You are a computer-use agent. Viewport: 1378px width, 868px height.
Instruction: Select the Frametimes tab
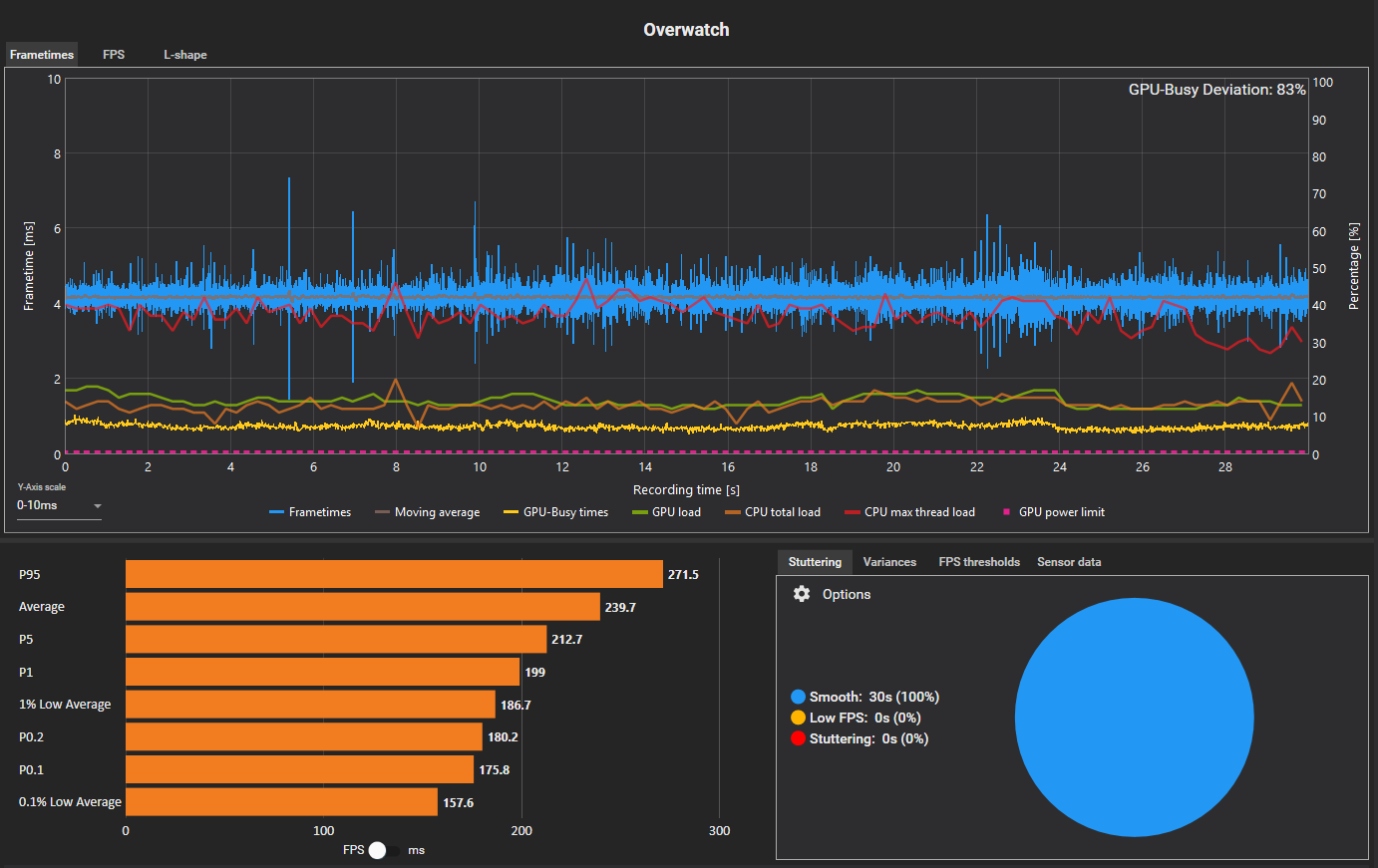(42, 55)
